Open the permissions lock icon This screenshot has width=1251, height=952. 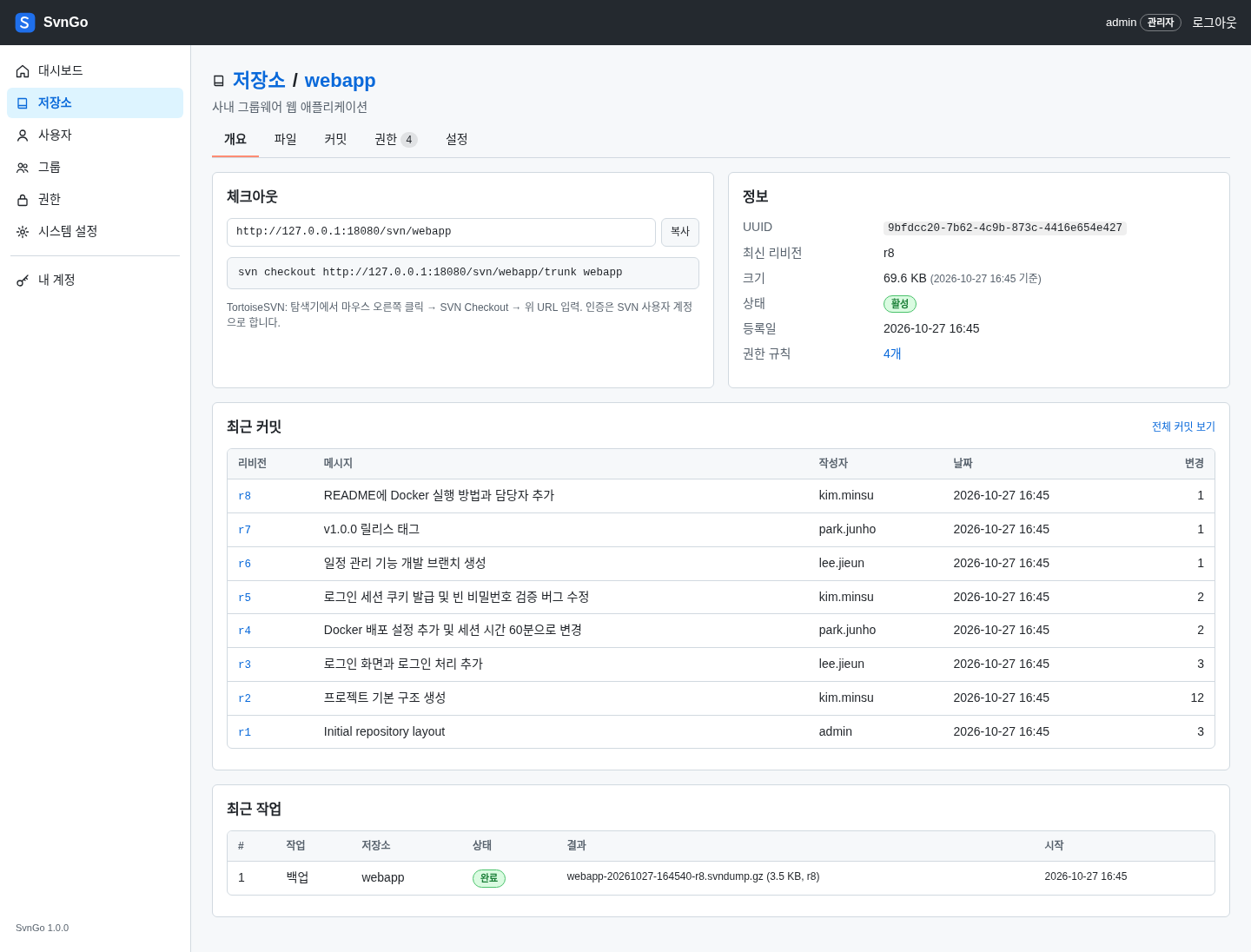[x=23, y=200]
